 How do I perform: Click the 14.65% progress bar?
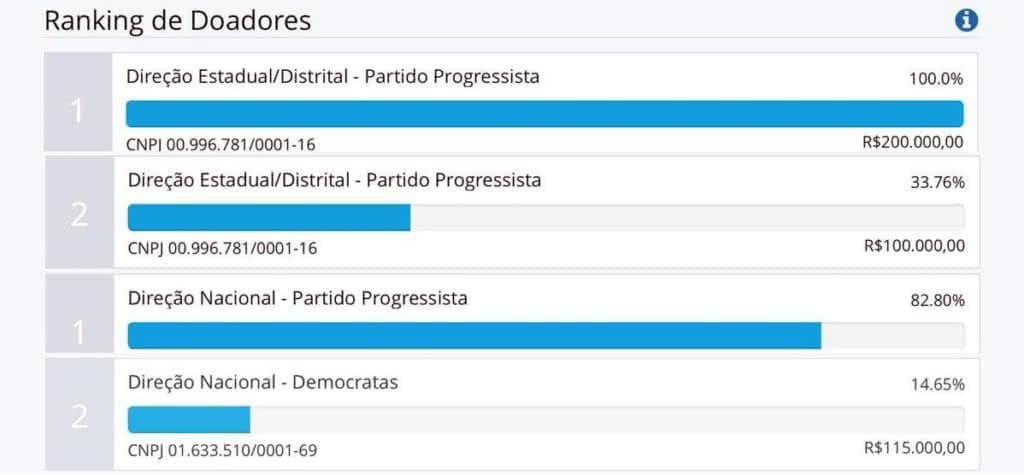(x=546, y=419)
